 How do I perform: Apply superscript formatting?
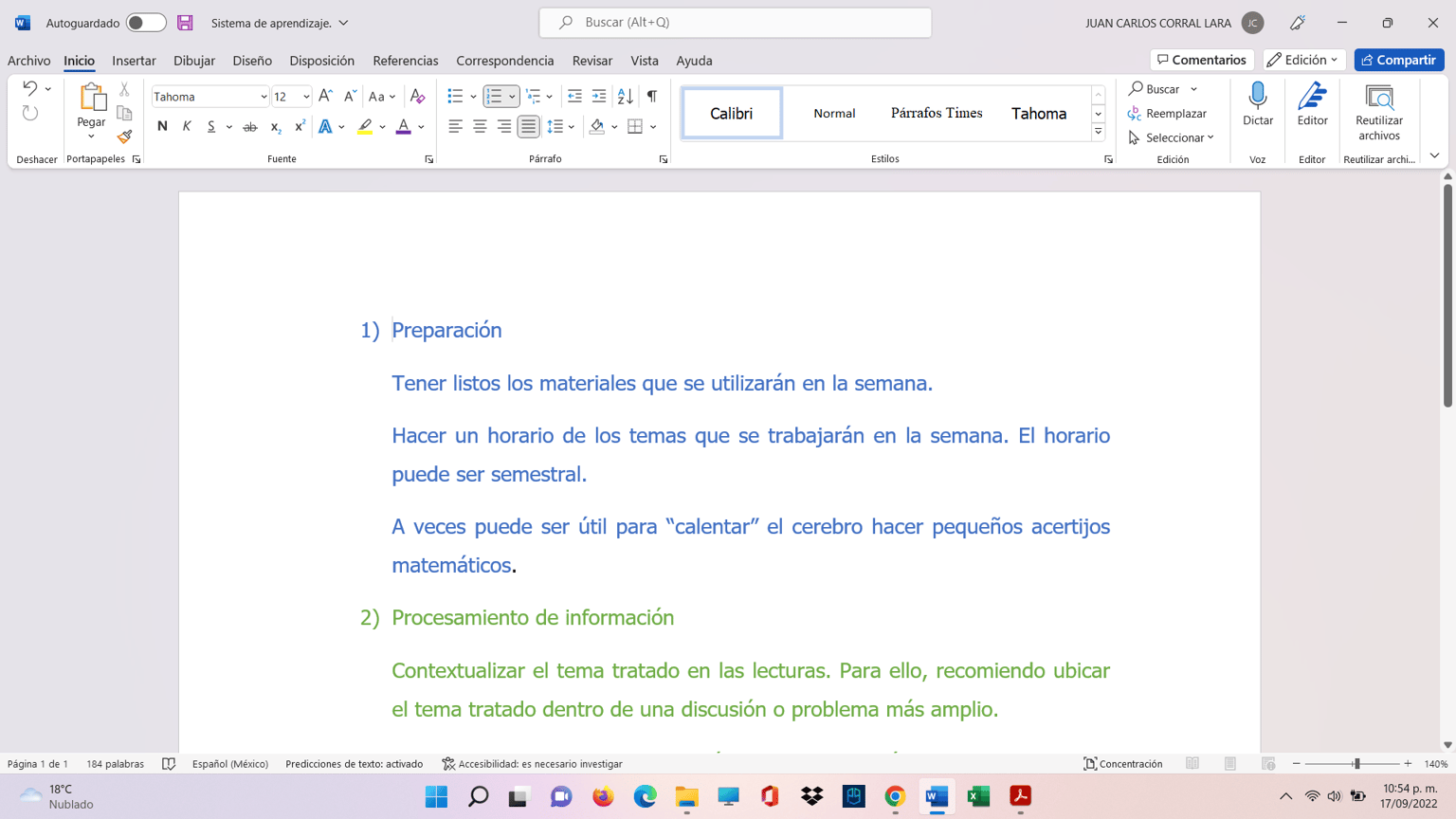[300, 126]
